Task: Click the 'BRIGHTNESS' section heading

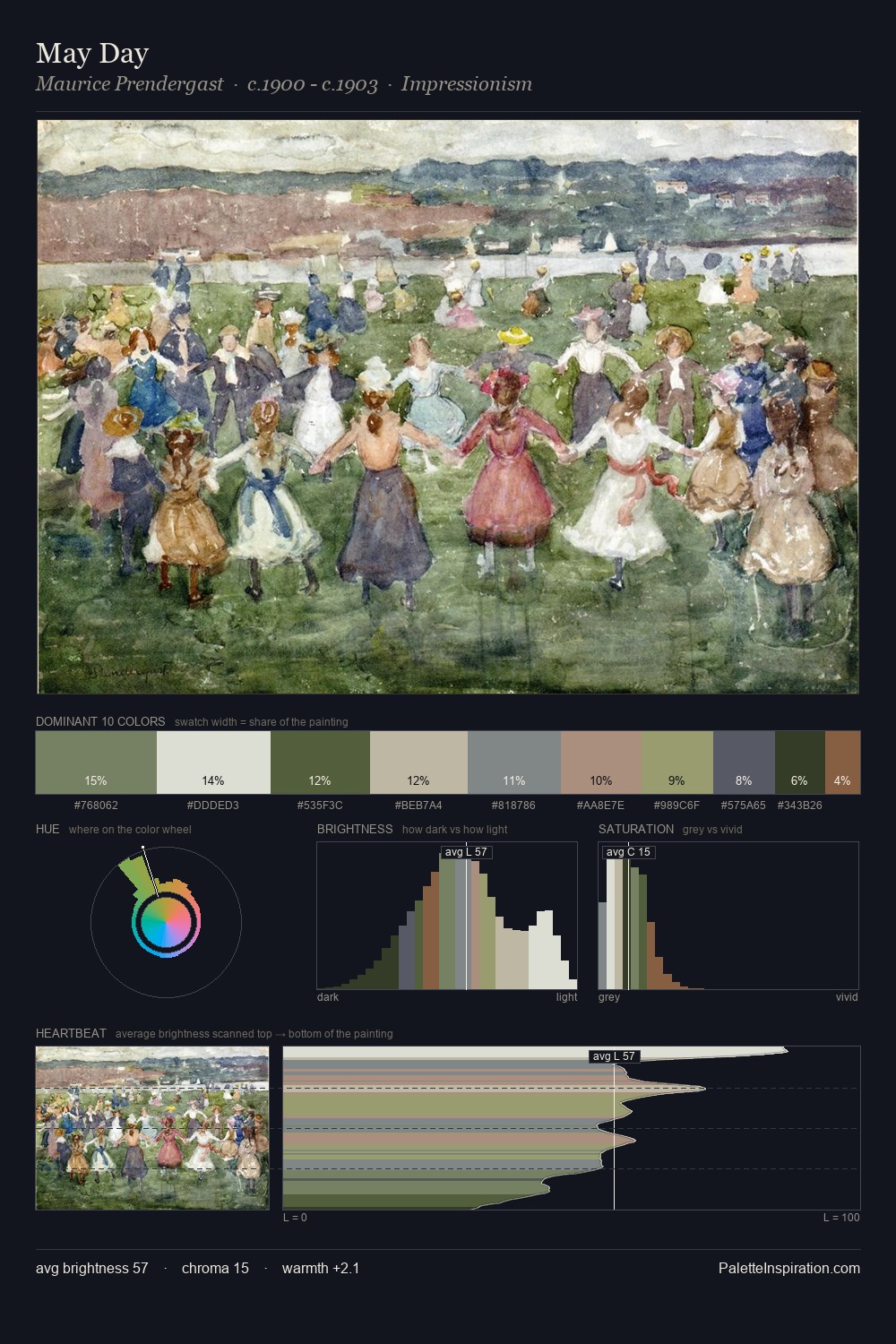Action: (x=355, y=829)
